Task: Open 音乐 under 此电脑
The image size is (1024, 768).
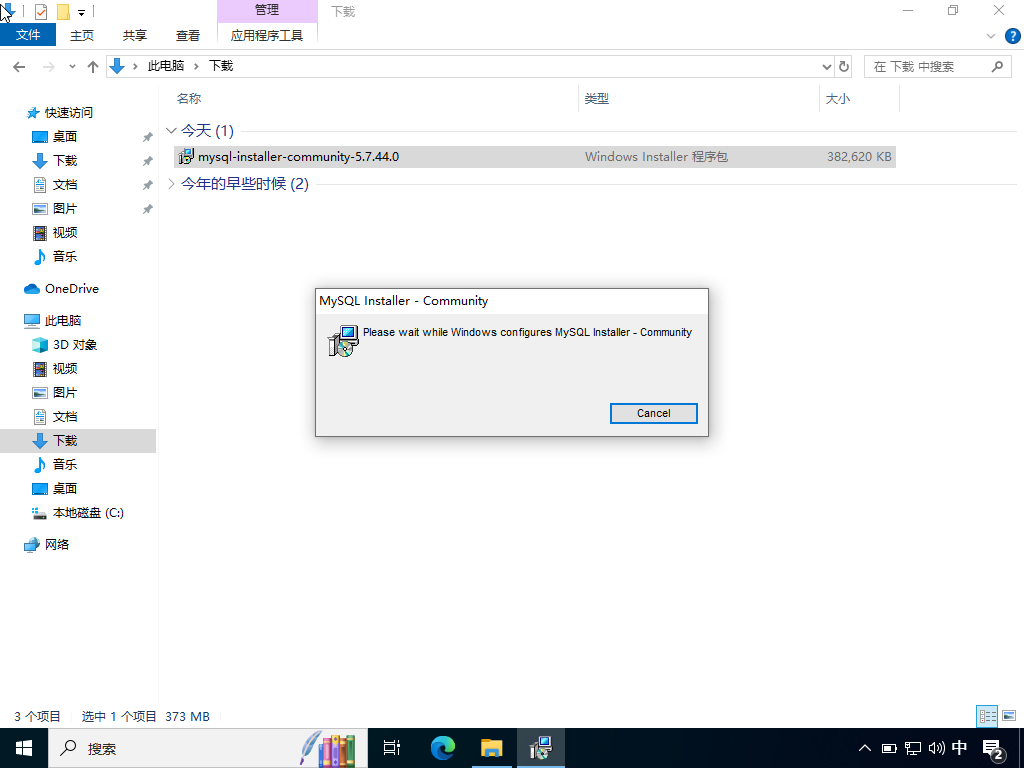Action: coord(65,464)
